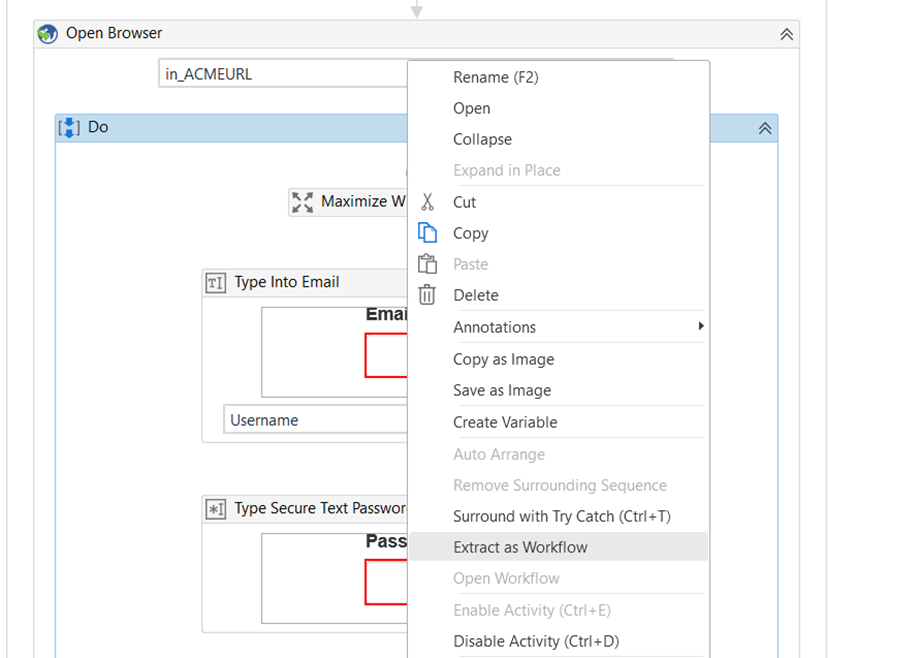Click the in_ACMEURL input field
The width and height of the screenshot is (919, 658).
tap(282, 74)
